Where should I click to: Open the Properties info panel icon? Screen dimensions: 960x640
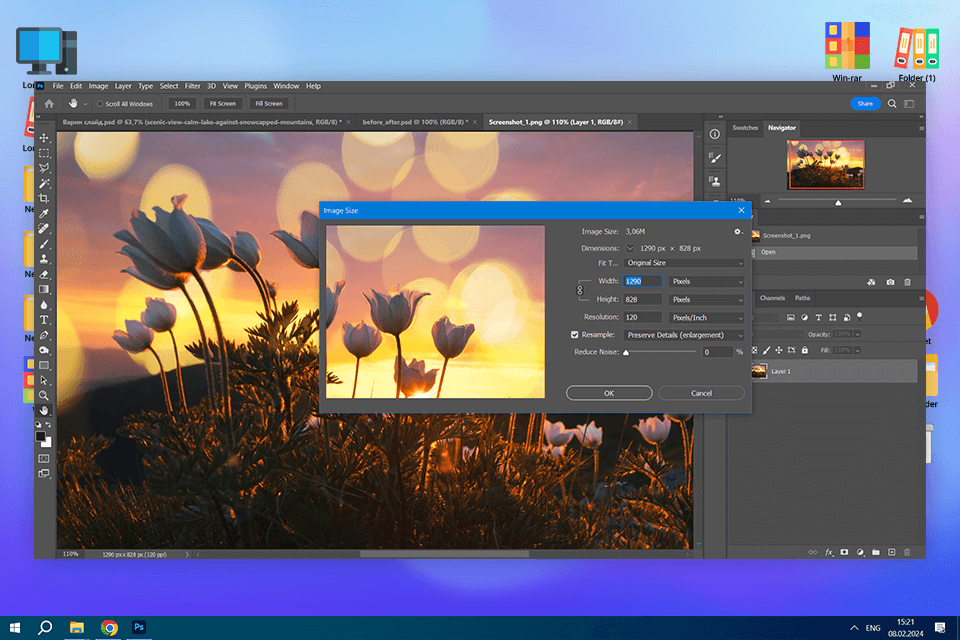[714, 134]
